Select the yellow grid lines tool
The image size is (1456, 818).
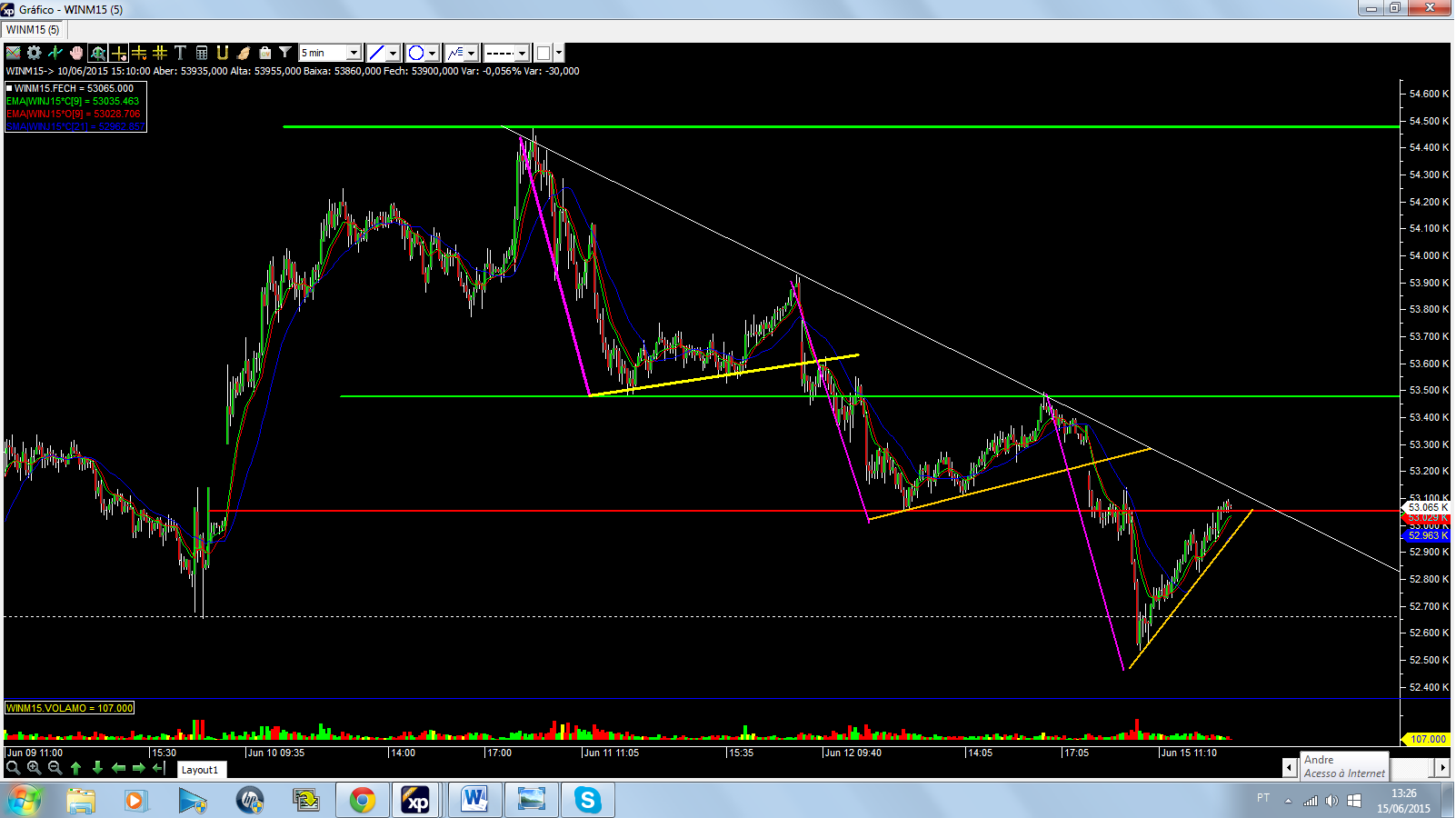tap(160, 53)
